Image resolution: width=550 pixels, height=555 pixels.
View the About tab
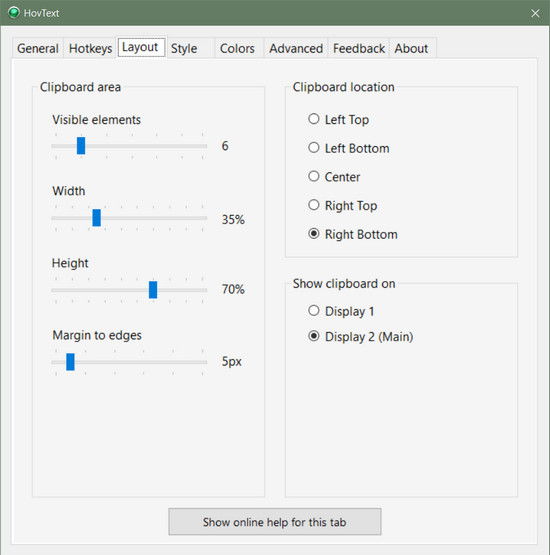pos(411,48)
